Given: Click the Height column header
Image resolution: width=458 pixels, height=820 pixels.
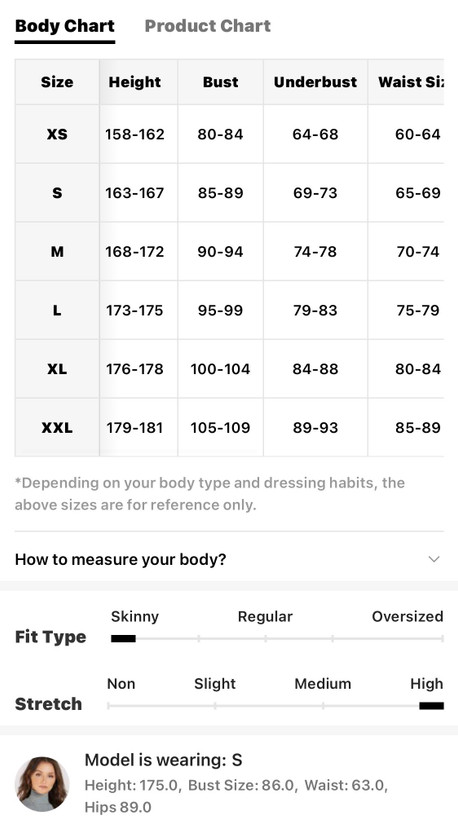Looking at the screenshot, I should 135,82.
